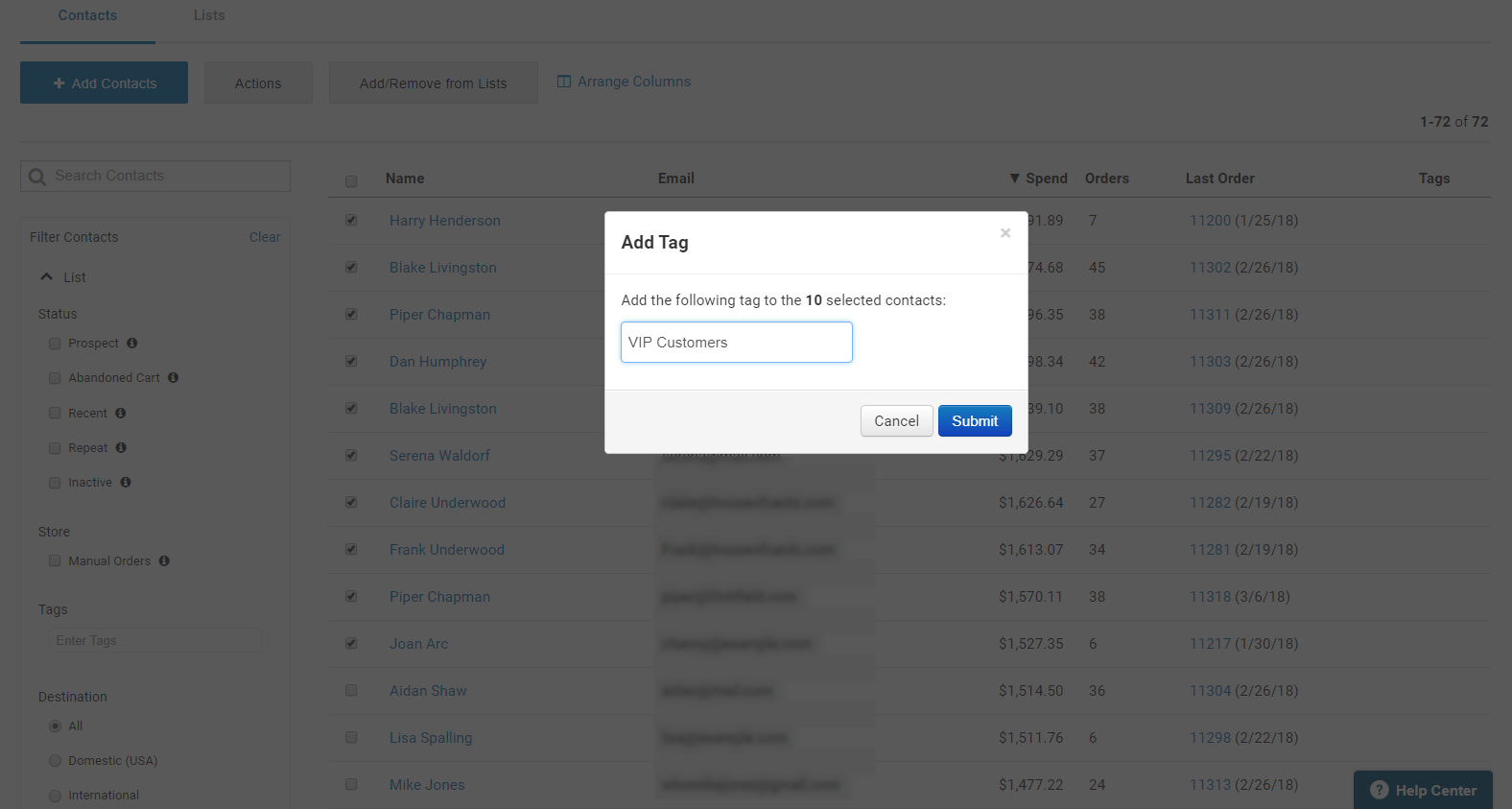Click the Manual Orders info icon
This screenshot has height=809, width=1512.
pos(164,560)
